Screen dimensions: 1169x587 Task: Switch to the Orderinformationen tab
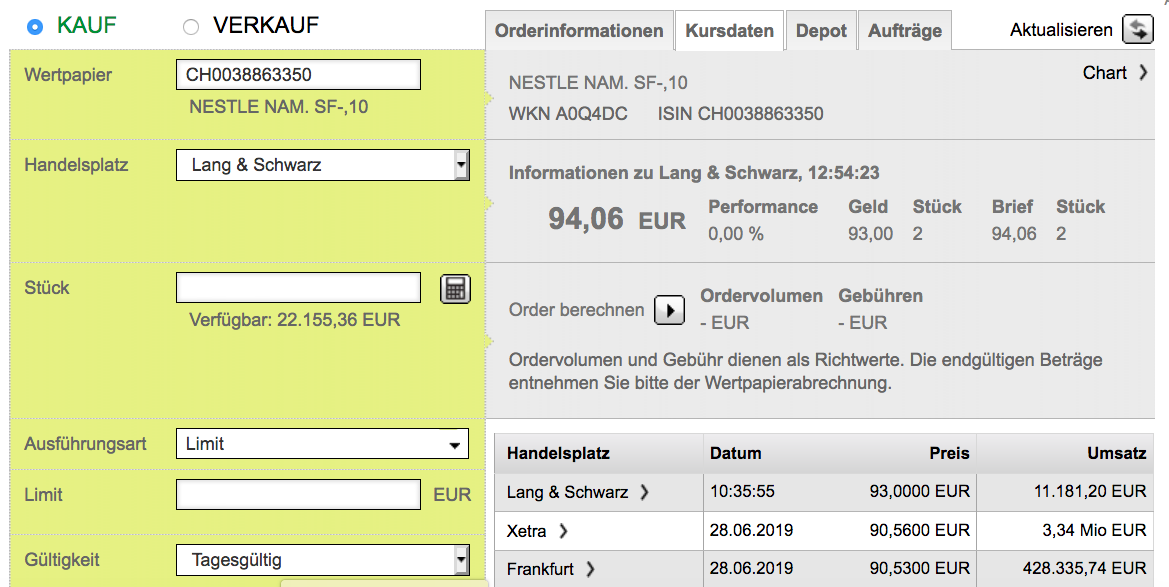click(579, 31)
